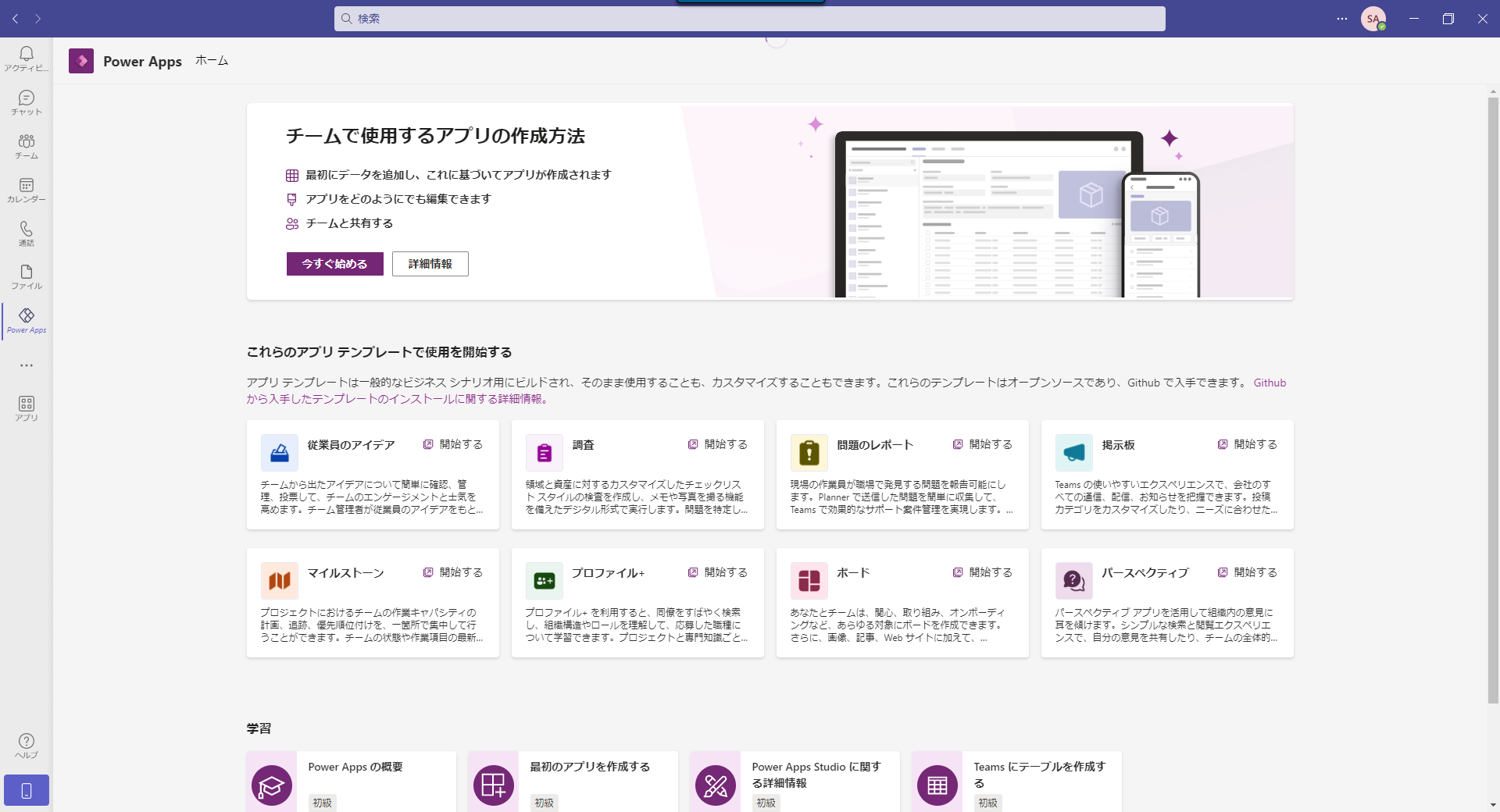The image size is (1500, 812).
Task: Open Help (ヘルプ) in the sidebar
Action: (x=27, y=746)
